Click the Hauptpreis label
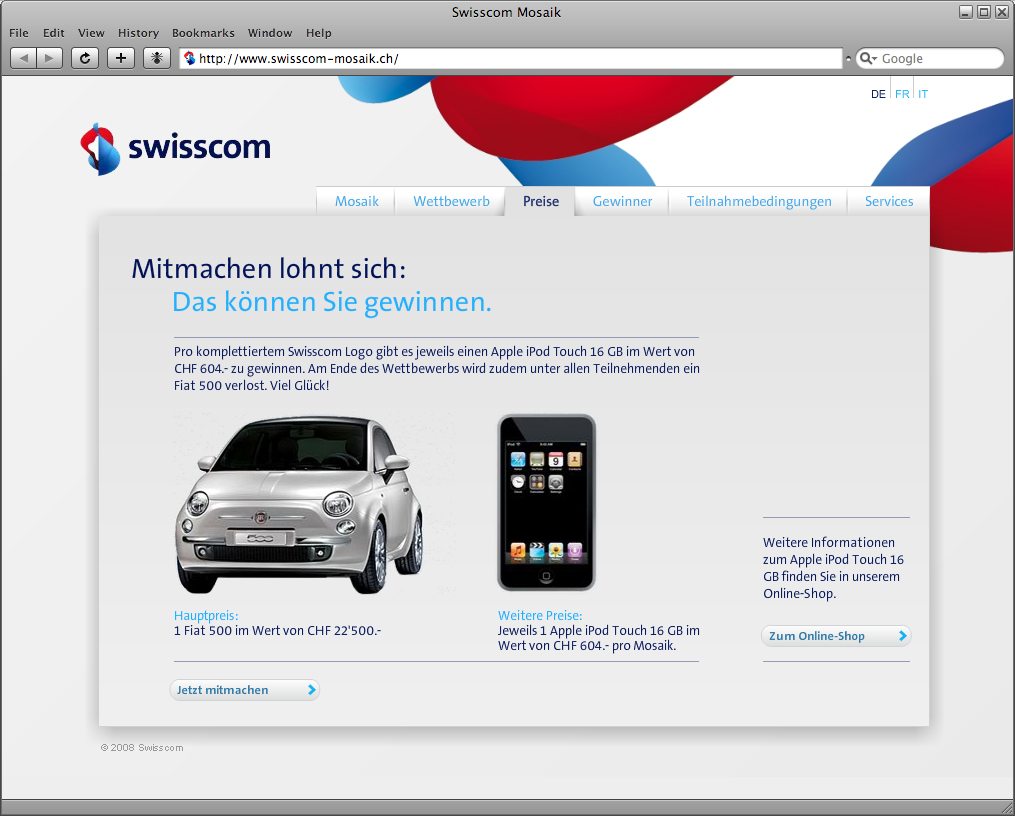The width and height of the screenshot is (1015, 816). click(x=206, y=615)
